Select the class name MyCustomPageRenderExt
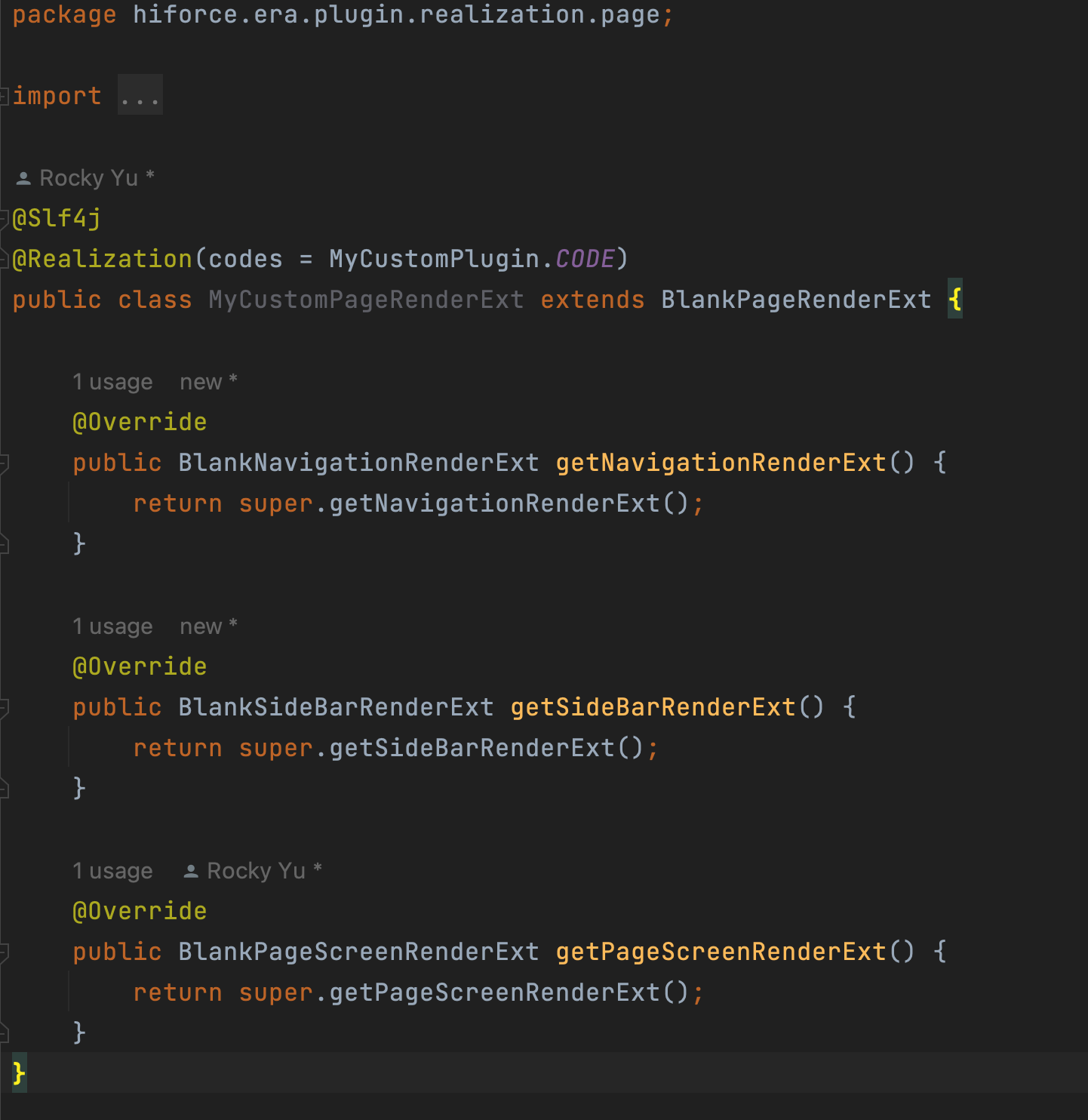1088x1120 pixels. point(366,300)
